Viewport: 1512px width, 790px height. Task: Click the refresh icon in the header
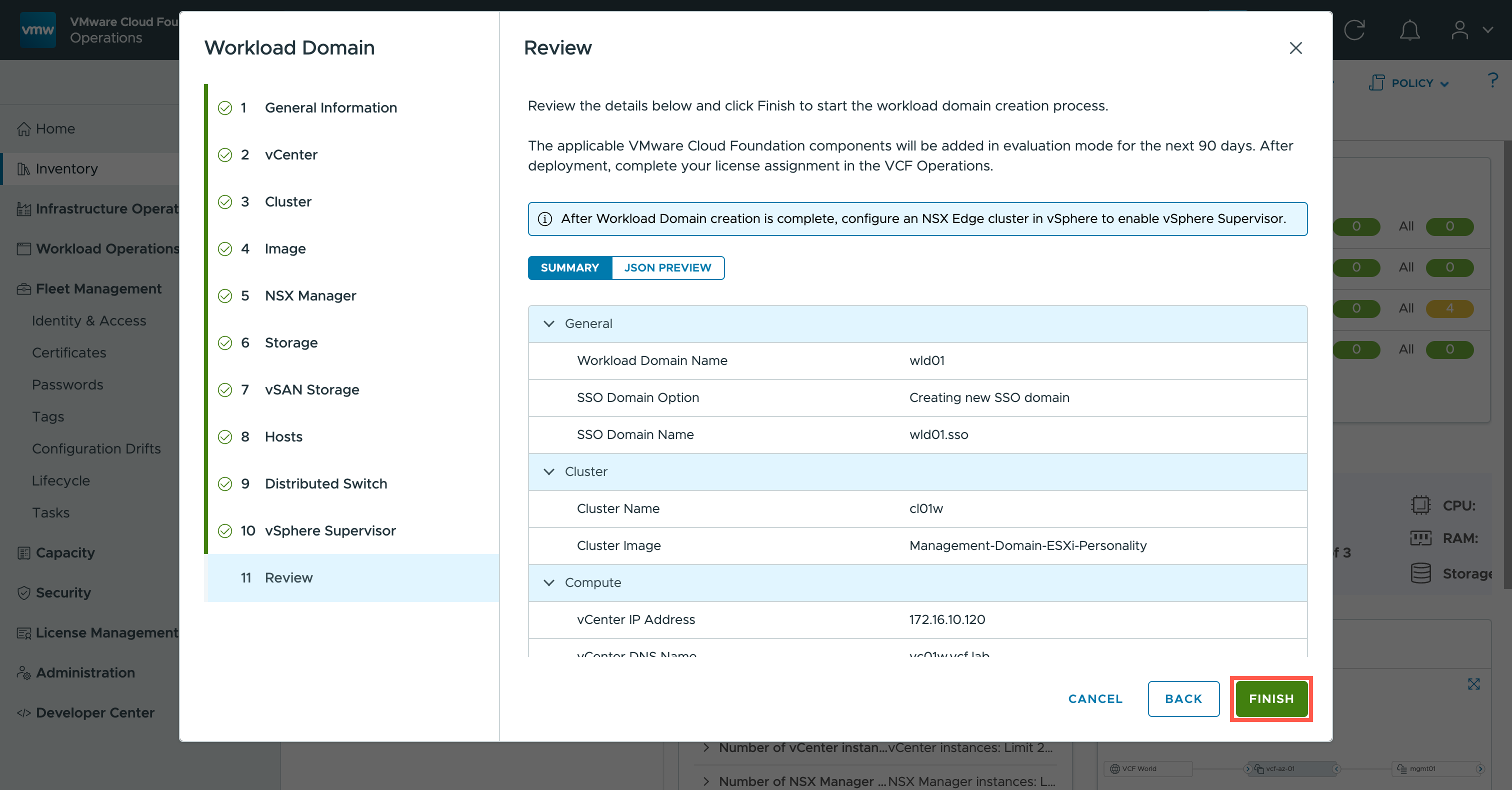tap(1354, 30)
